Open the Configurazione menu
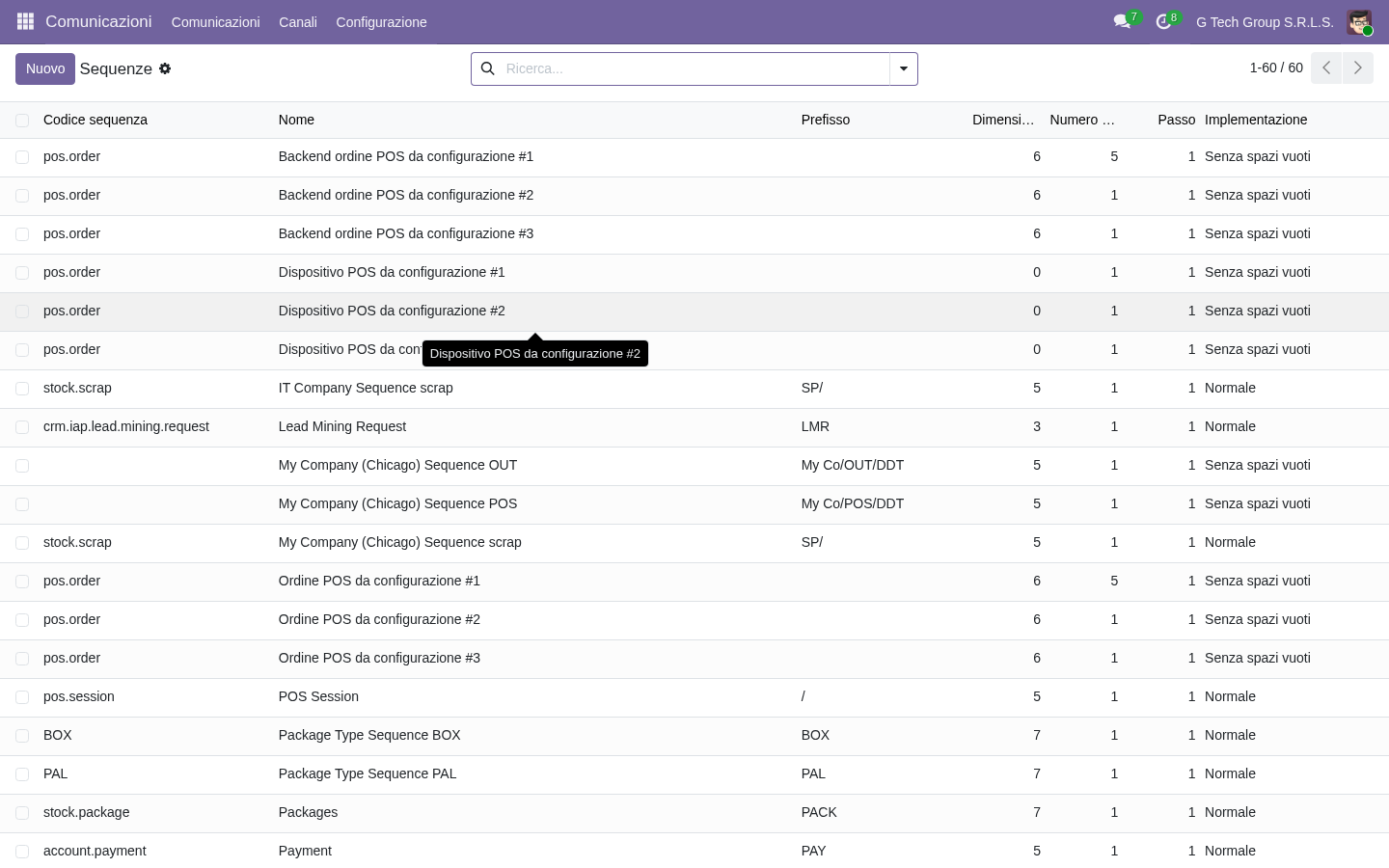 click(x=381, y=21)
